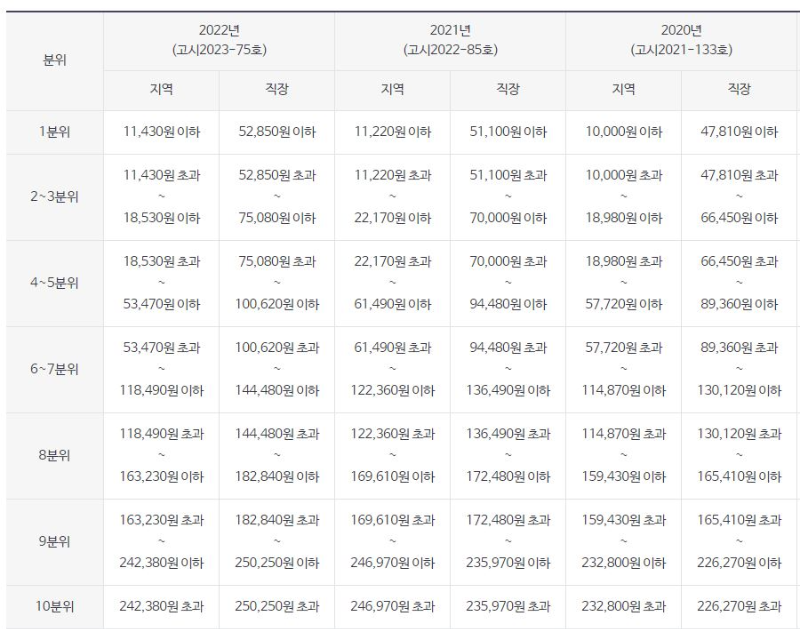This screenshot has width=800, height=629.
Task: Select the 2022년 (고시2023-75호) column header
Action: tap(216, 37)
